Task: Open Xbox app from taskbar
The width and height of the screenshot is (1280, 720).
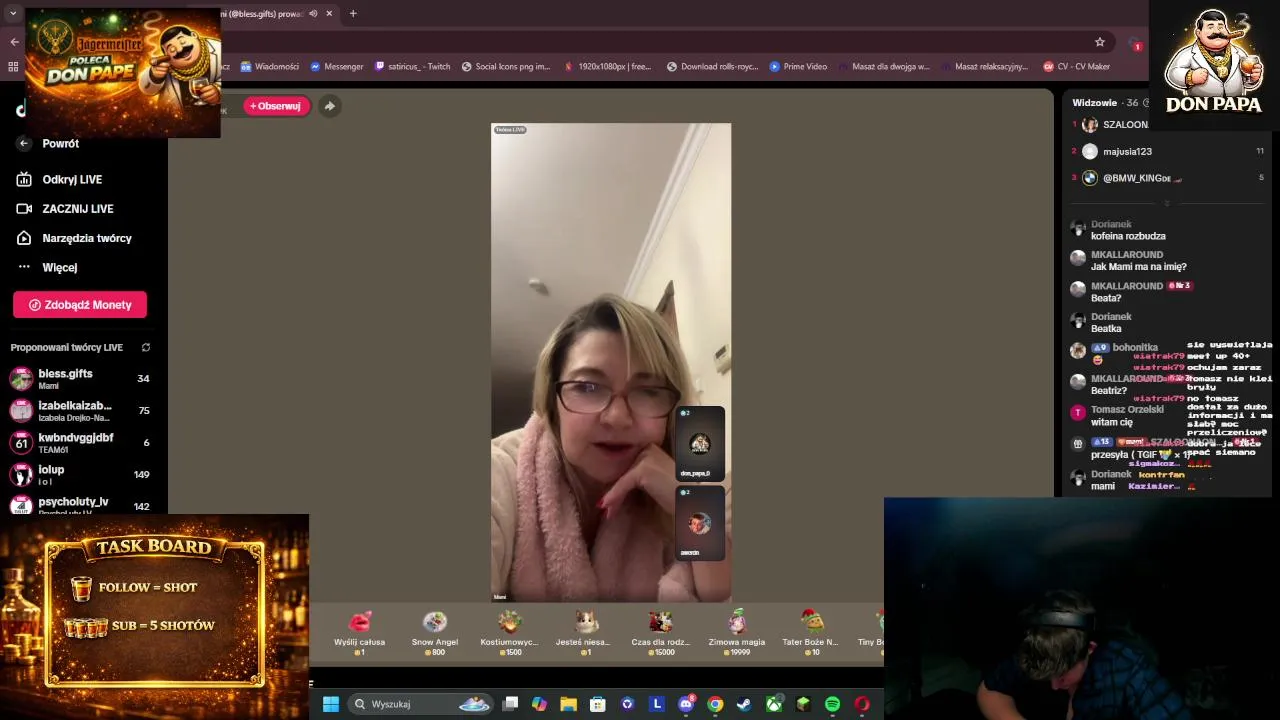Action: (x=774, y=704)
